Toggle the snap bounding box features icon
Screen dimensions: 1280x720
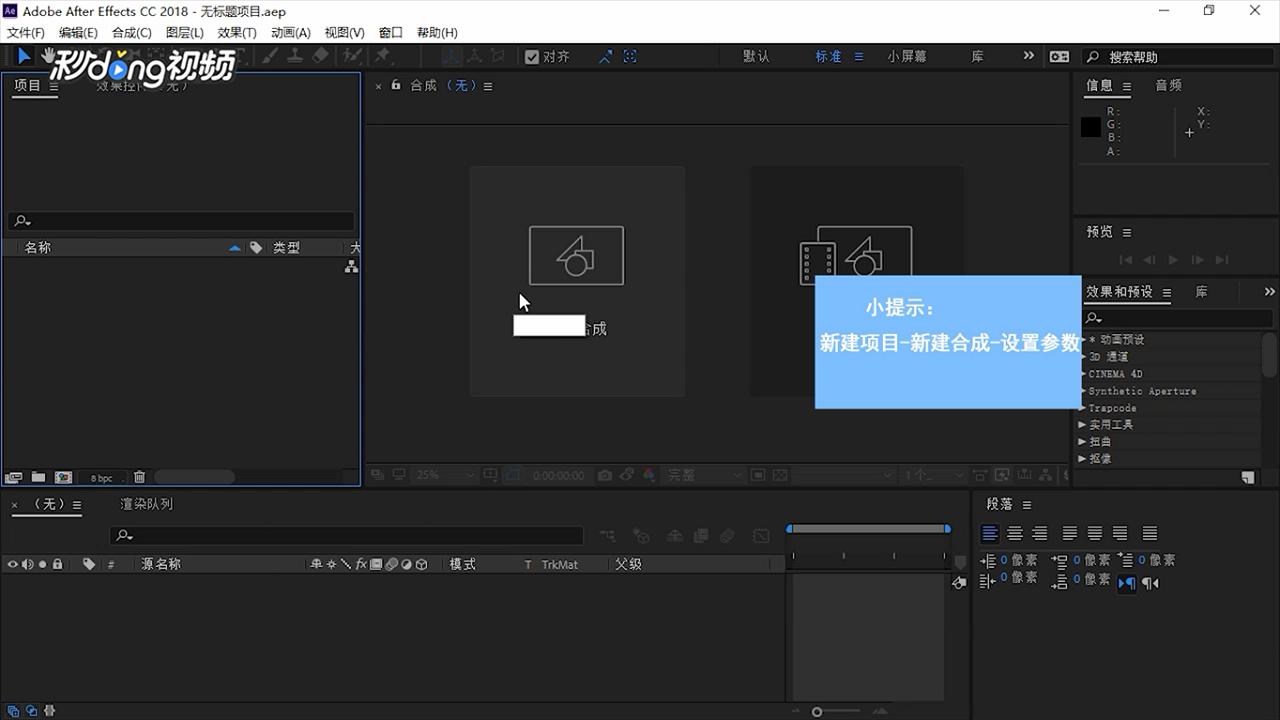tap(630, 57)
